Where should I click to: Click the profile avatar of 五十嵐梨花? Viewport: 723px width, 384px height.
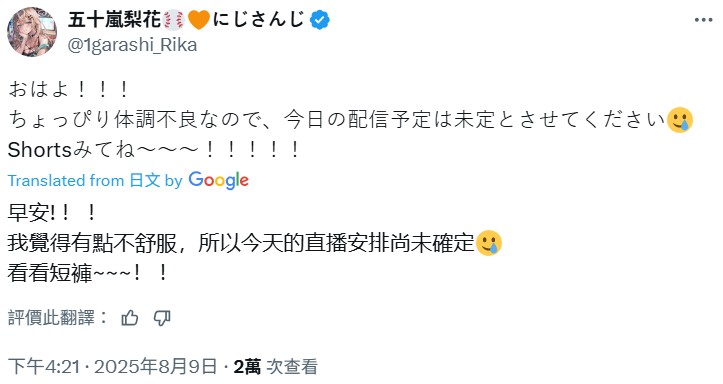tap(32, 32)
